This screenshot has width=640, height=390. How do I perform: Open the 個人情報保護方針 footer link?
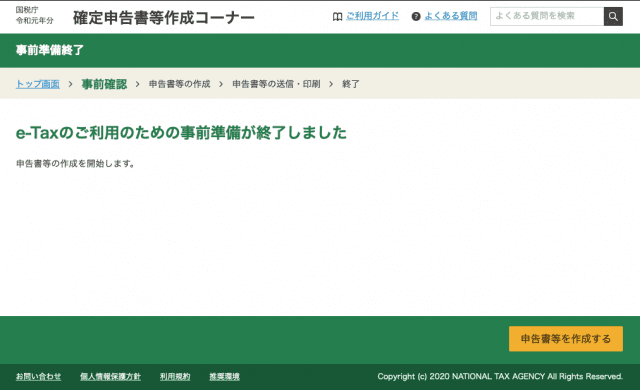[110, 377]
